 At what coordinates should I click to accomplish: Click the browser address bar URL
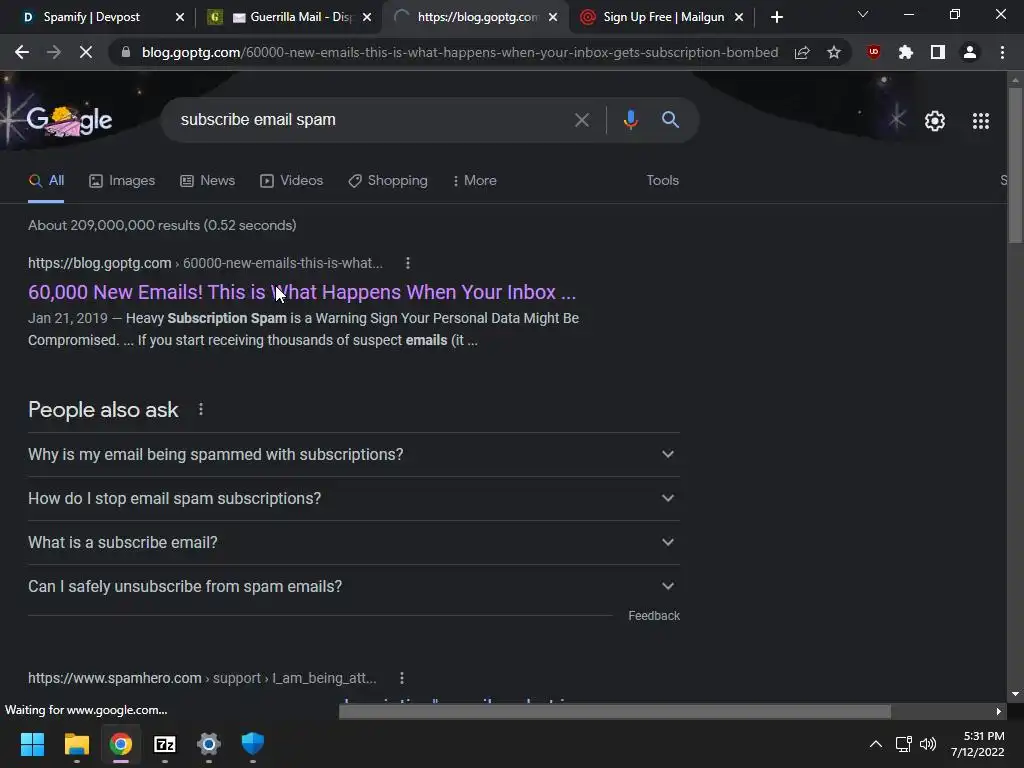tap(460, 52)
